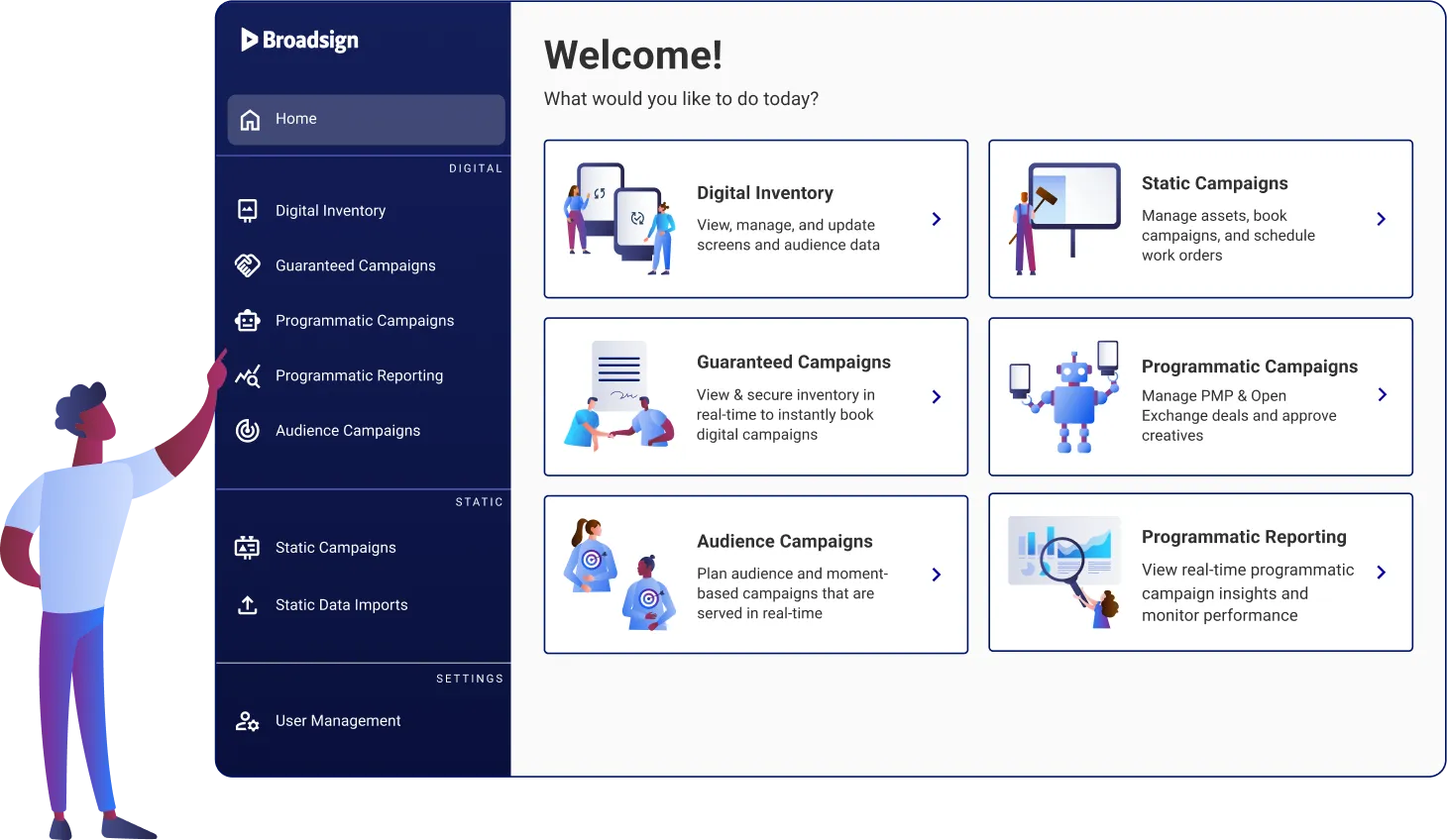Select Programmatic Campaigns in the sidebar

(x=364, y=321)
